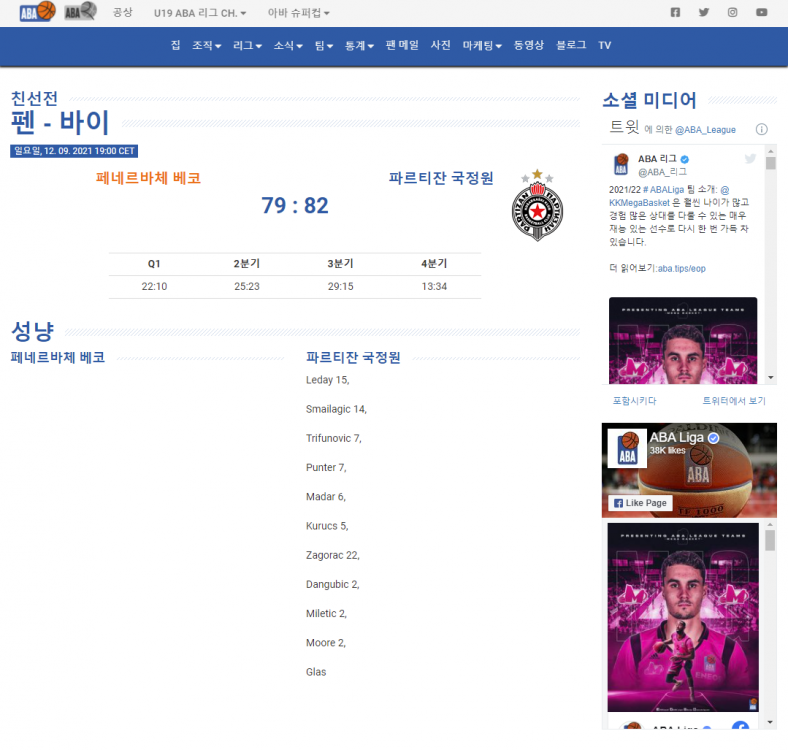Open the 동영상 menu item
Viewport: 788px width, 750px height.
point(529,45)
